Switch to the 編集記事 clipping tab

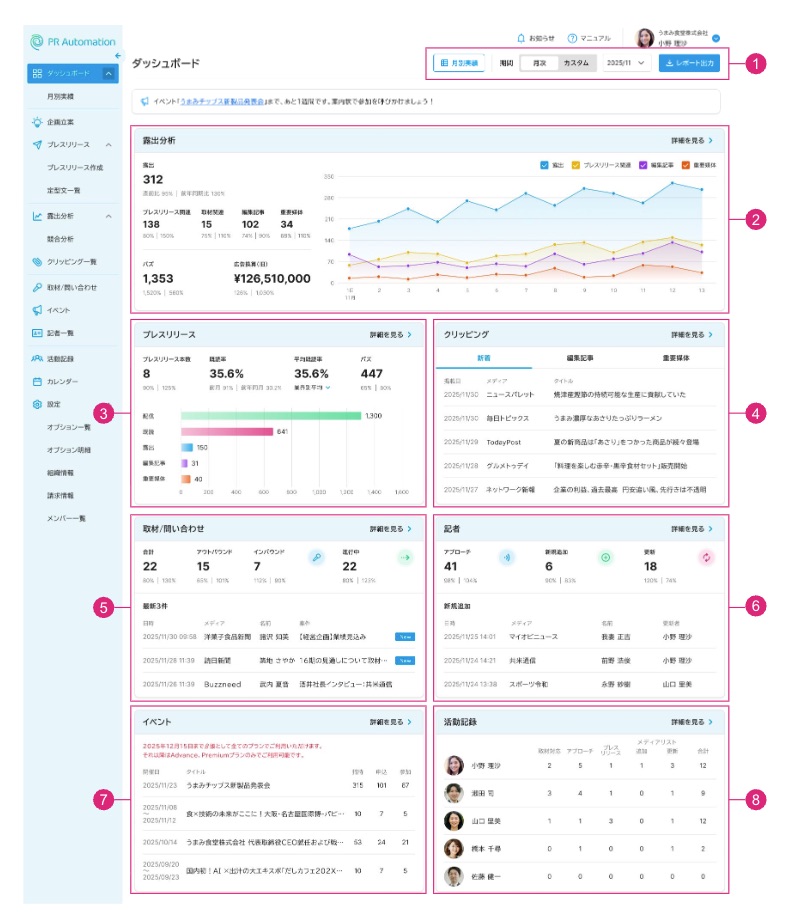click(580, 357)
